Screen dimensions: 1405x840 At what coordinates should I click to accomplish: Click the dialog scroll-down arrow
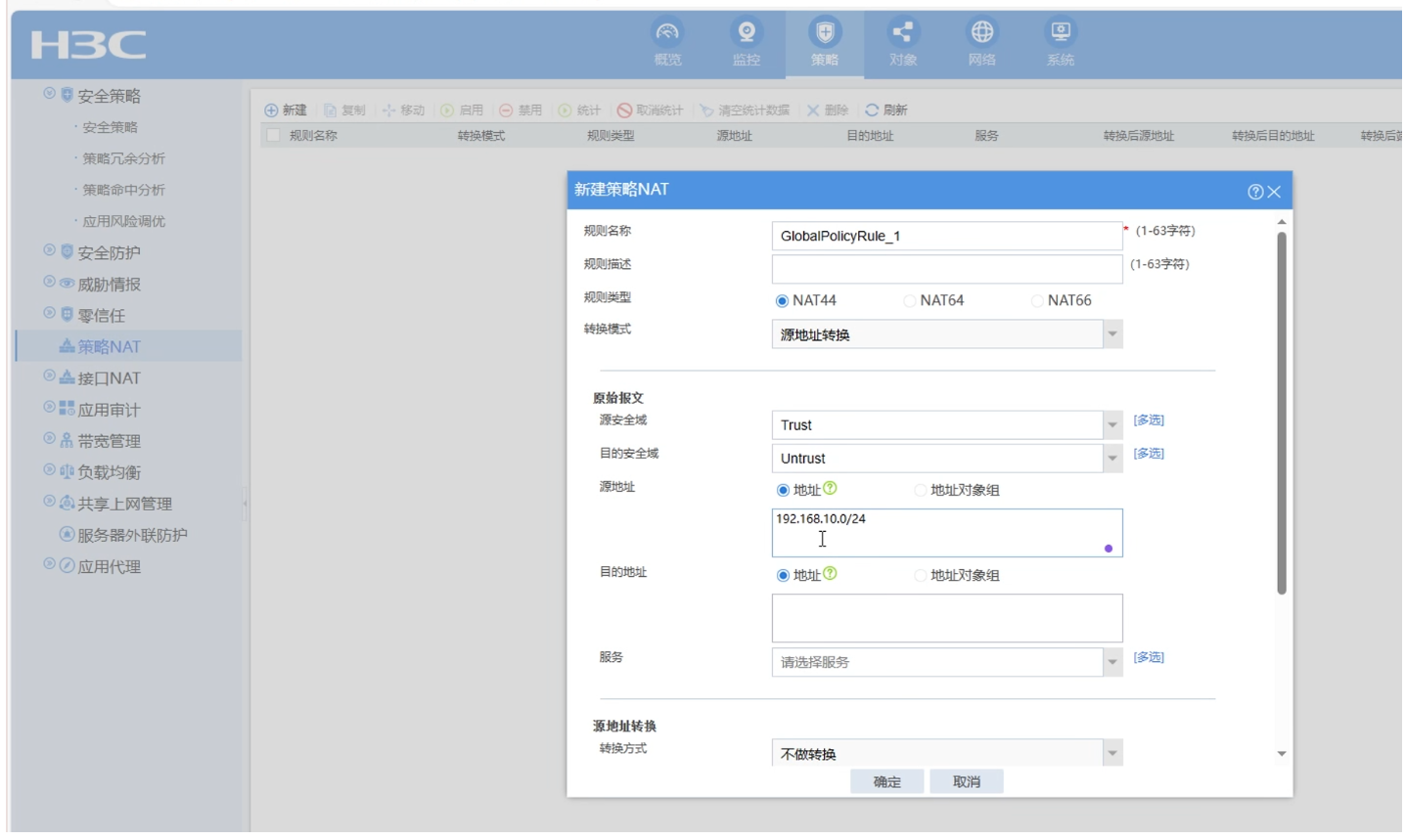pos(1282,754)
